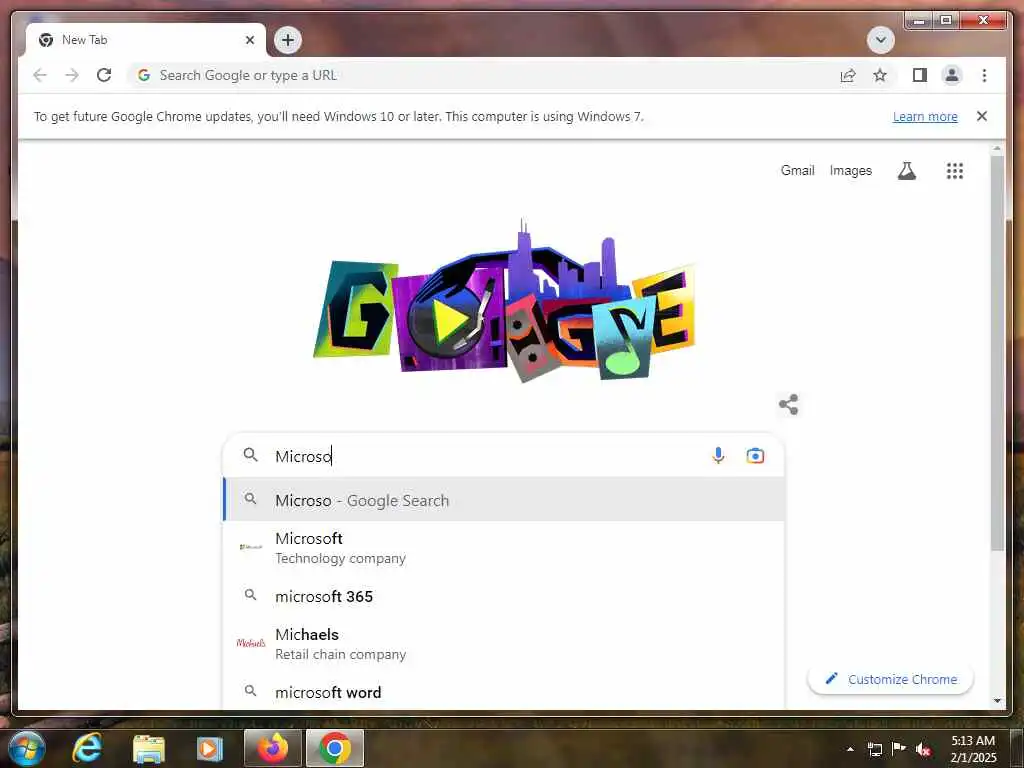This screenshot has width=1024, height=768.
Task: Play the Google Doodle
Action: [x=453, y=319]
